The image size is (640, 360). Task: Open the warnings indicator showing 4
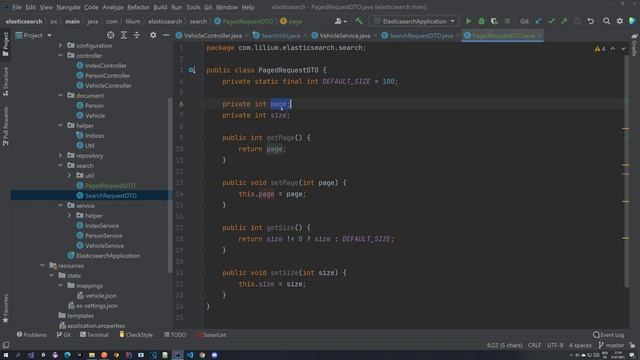pyautogui.click(x=600, y=49)
